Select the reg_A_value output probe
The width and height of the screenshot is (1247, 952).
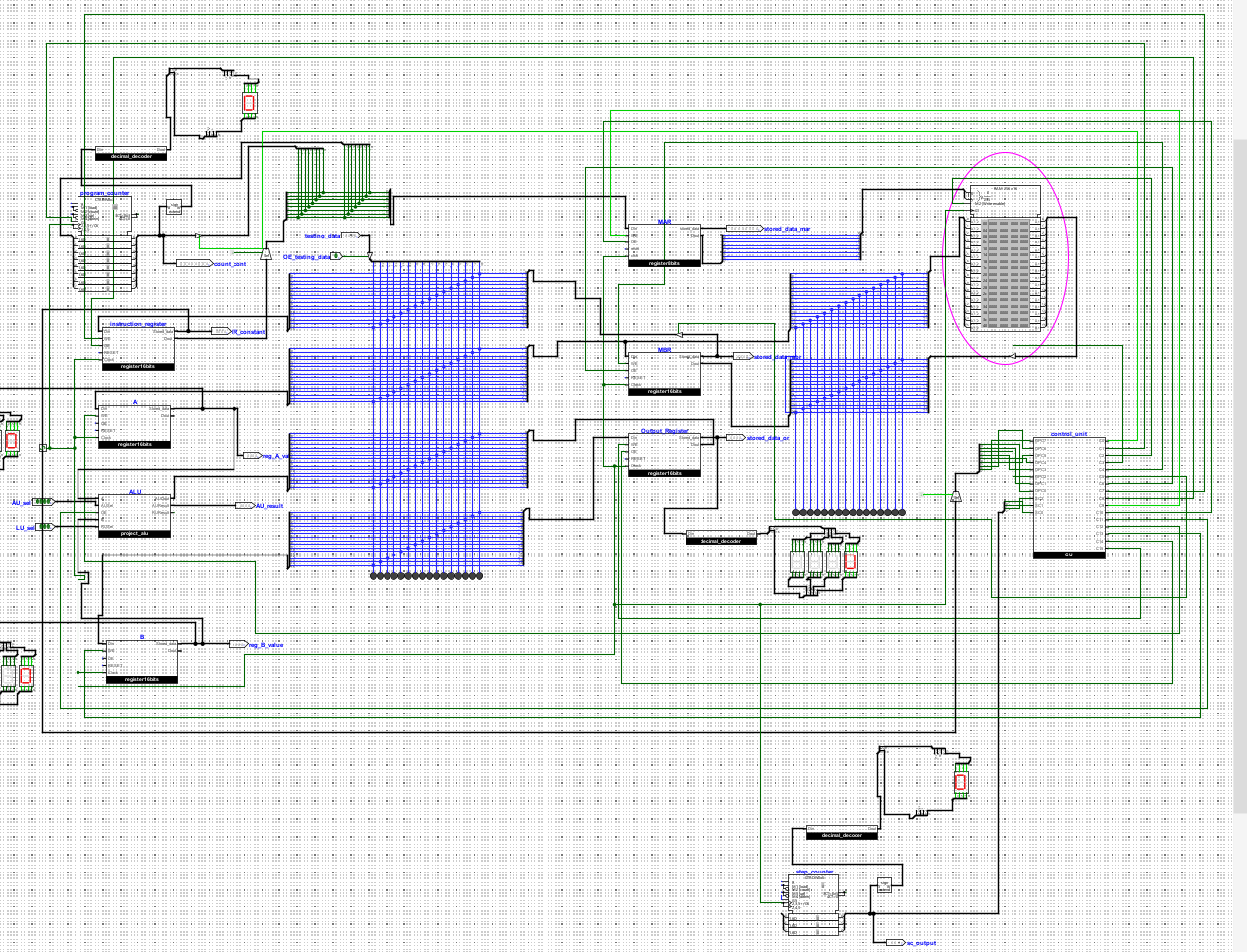[x=252, y=455]
